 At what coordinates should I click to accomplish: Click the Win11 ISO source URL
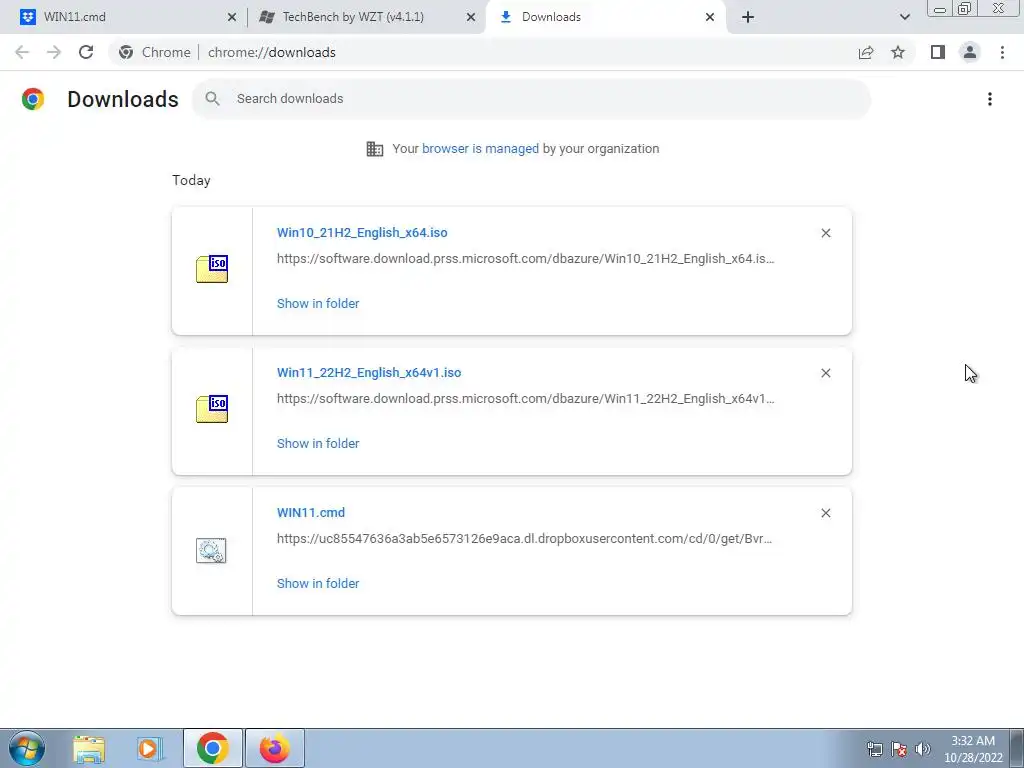[526, 399]
